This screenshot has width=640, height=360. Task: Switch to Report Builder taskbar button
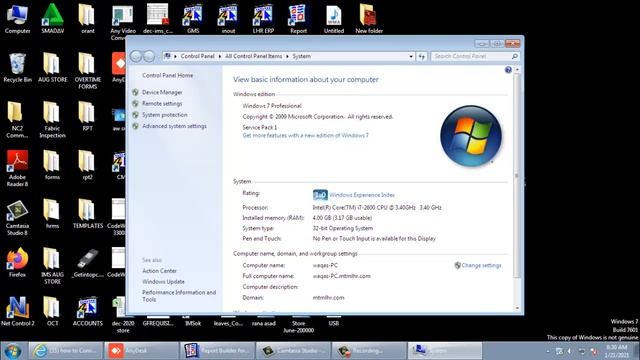(217, 351)
